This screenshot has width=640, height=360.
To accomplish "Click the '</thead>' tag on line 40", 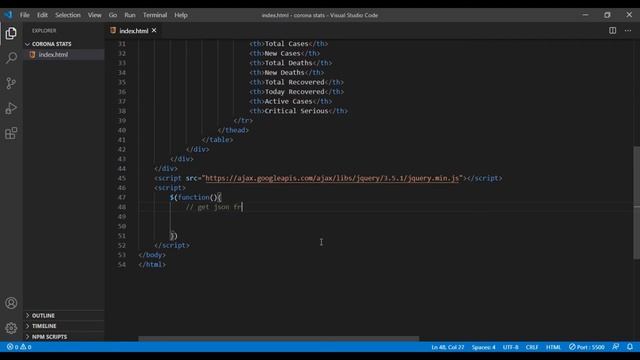I will [233, 130].
